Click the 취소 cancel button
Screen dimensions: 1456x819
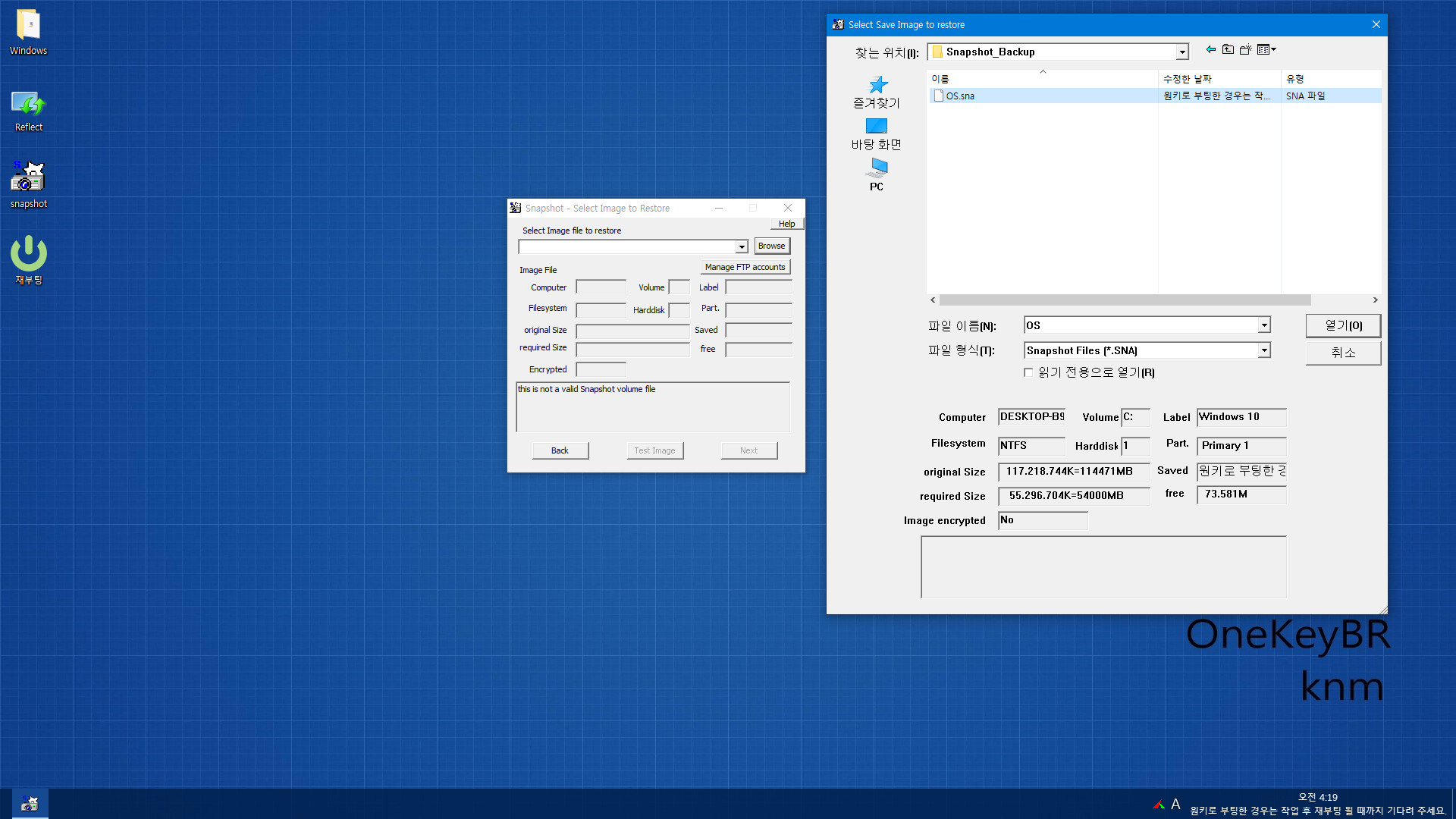(1344, 353)
